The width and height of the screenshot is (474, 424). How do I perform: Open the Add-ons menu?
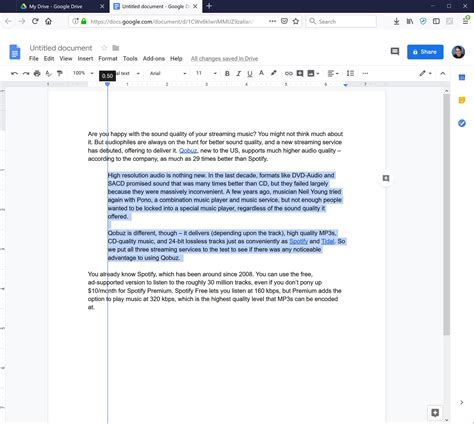(x=154, y=59)
